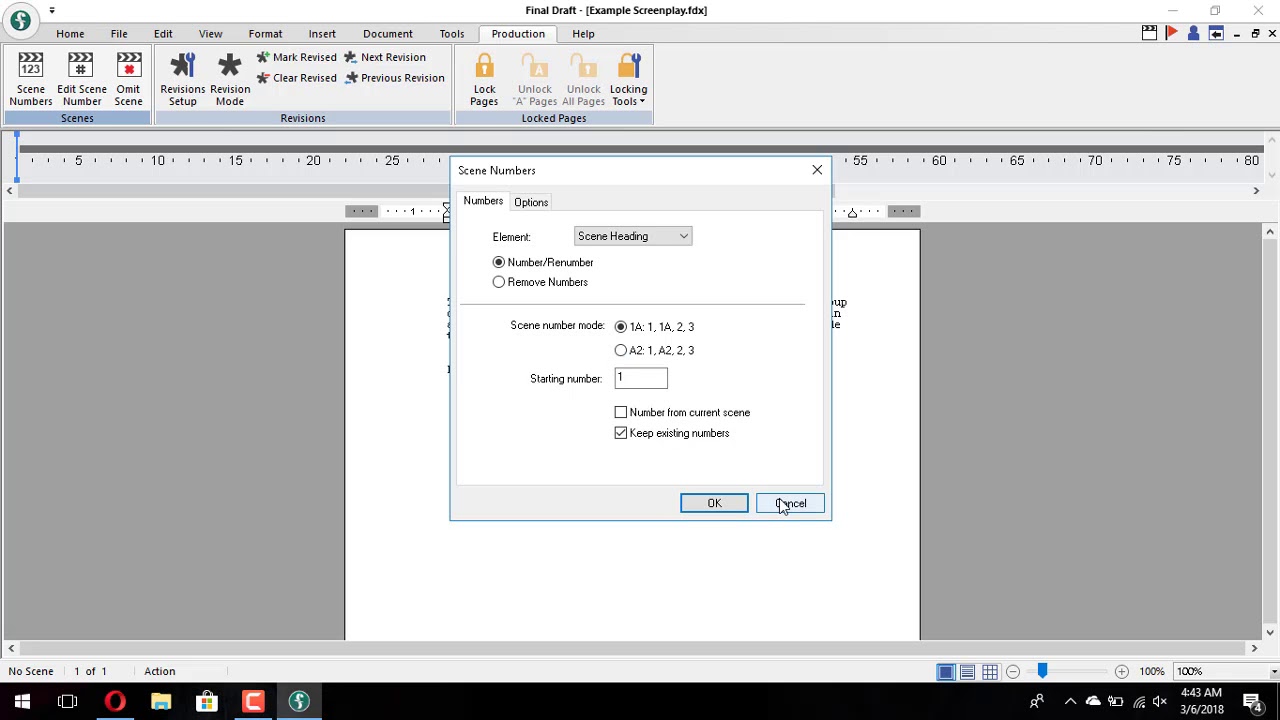Image resolution: width=1280 pixels, height=720 pixels.
Task: Click zoom out minus icon
Action: [1013, 672]
